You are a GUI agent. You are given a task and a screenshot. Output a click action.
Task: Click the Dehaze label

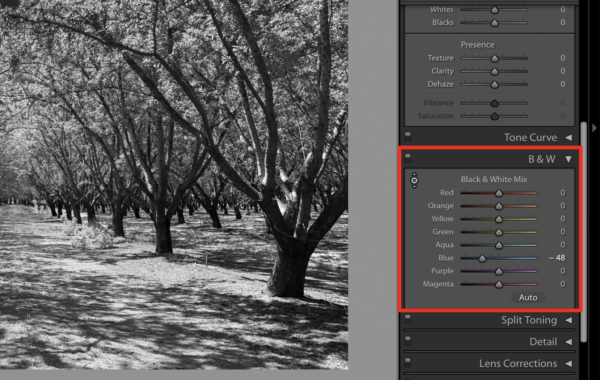coord(440,84)
